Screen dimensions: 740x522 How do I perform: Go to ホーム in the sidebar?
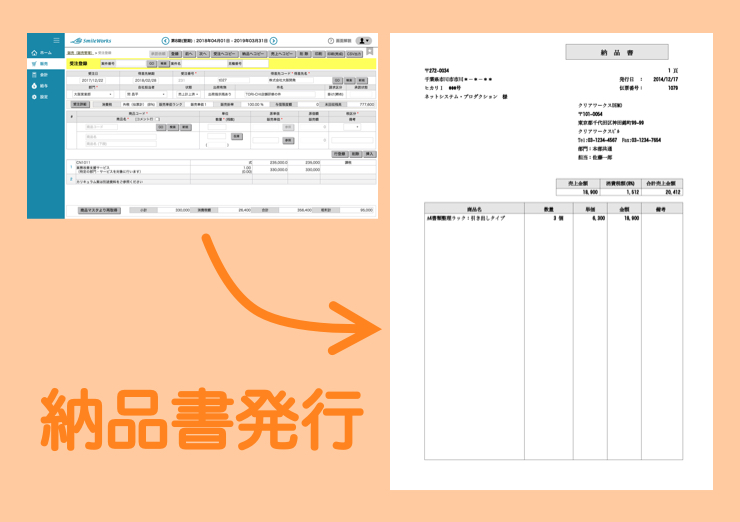46,52
